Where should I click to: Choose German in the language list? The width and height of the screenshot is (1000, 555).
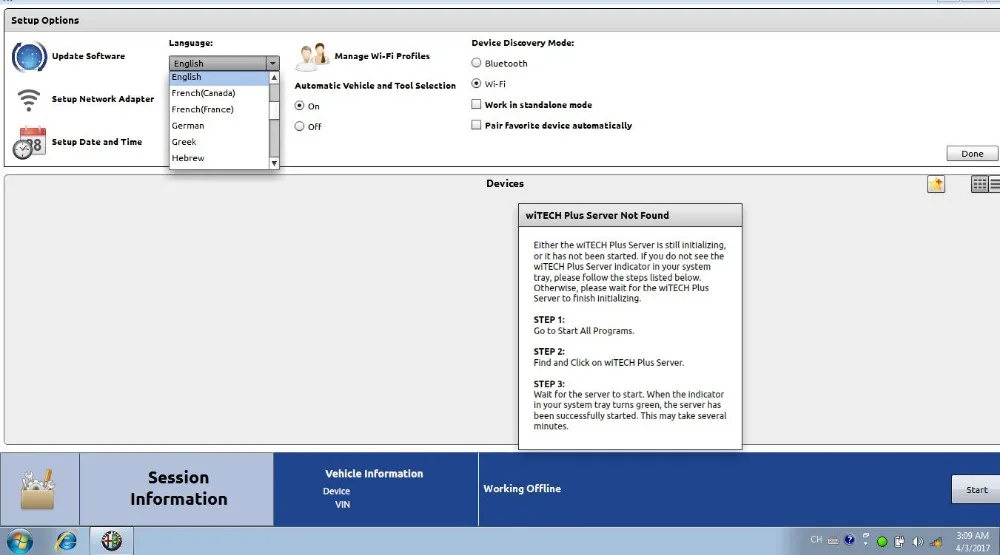coord(219,126)
